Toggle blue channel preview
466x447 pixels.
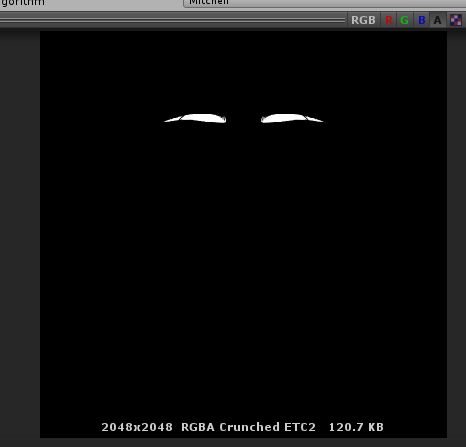tap(421, 20)
